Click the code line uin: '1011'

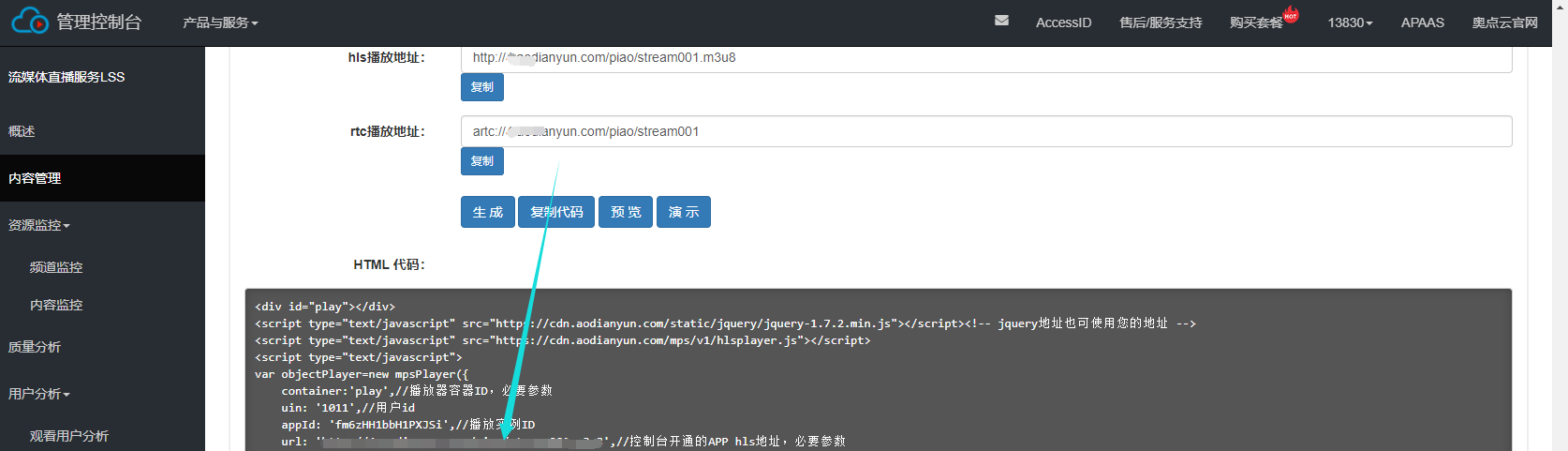point(348,408)
